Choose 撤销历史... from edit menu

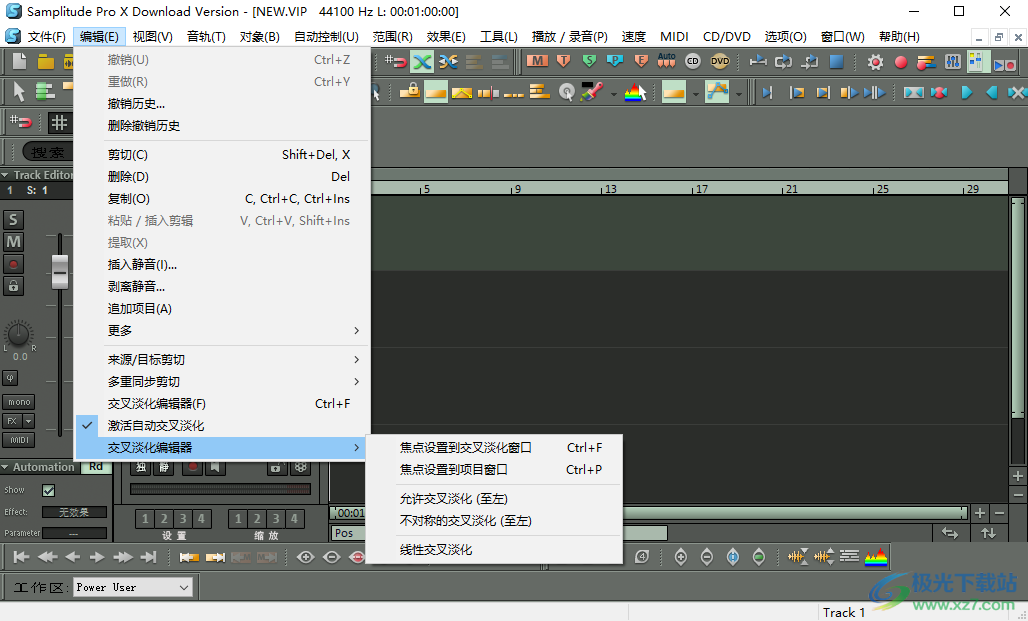pos(223,104)
